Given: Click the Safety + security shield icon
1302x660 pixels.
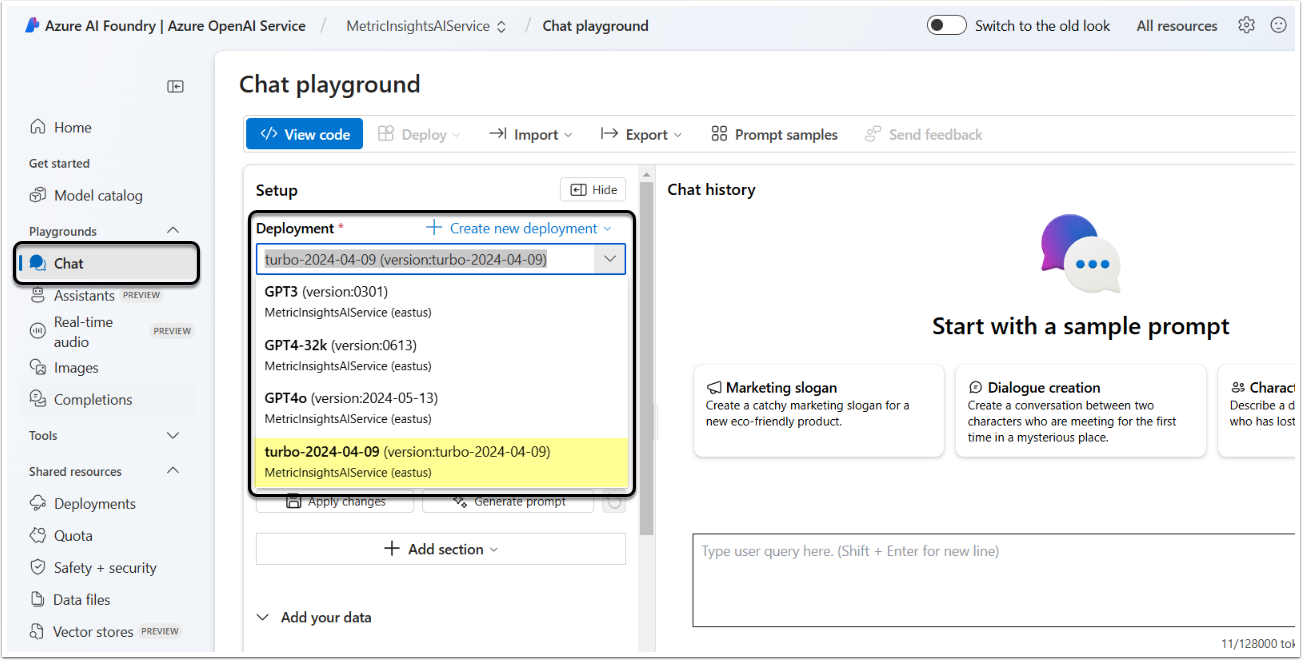Looking at the screenshot, I should tap(38, 567).
